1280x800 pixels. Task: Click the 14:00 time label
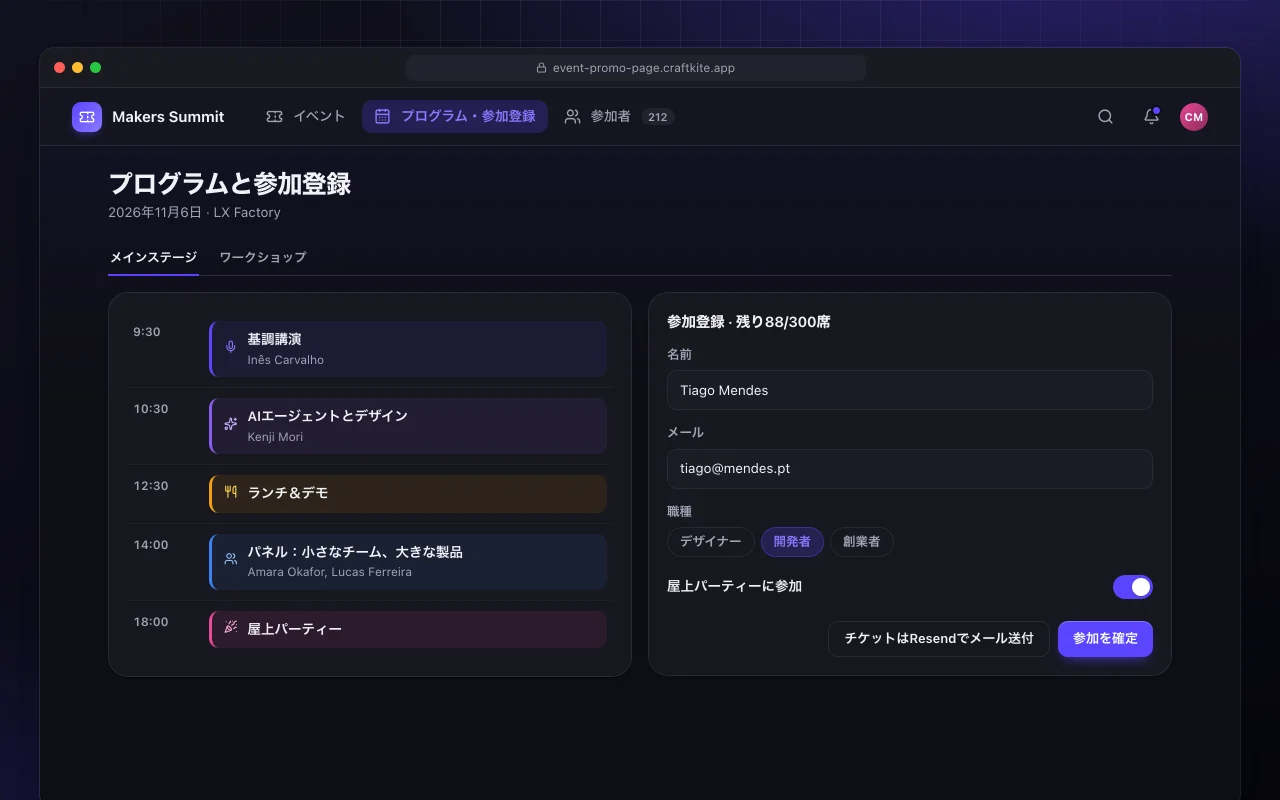[x=151, y=545]
